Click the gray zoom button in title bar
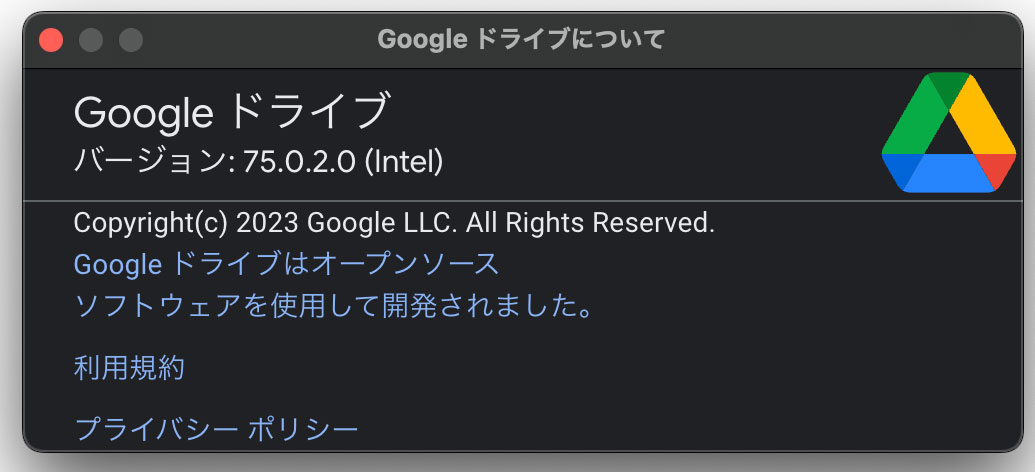The image size is (1035, 472). pos(131,40)
